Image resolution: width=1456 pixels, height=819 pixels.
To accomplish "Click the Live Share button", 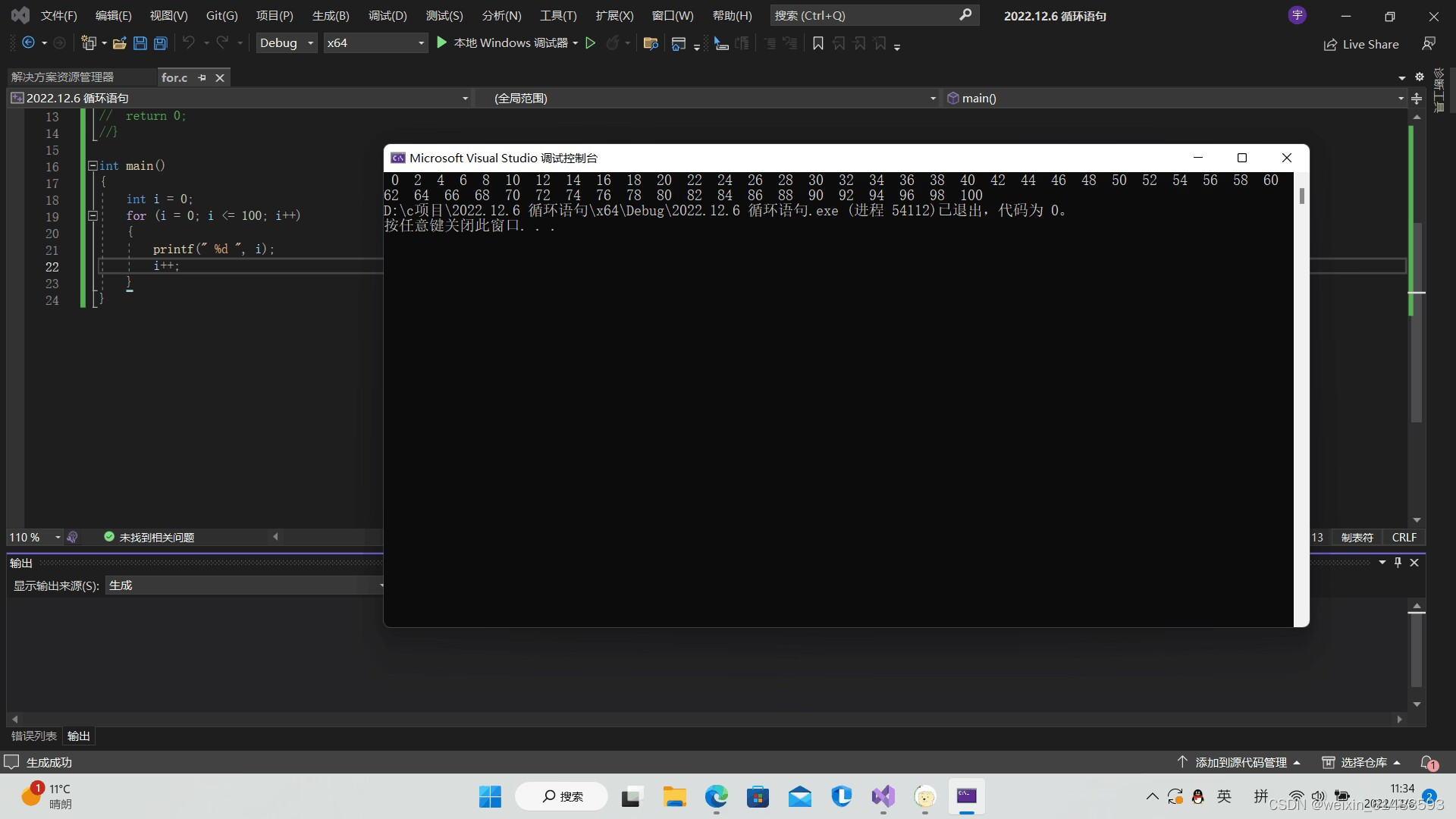I will tap(1361, 44).
